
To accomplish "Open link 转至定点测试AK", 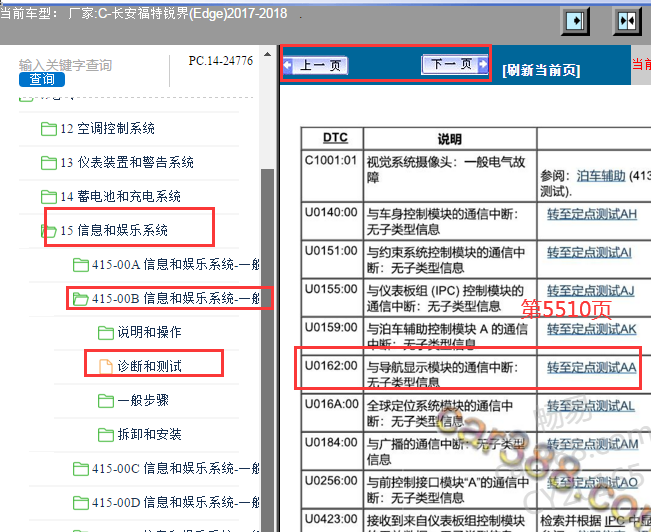I will 591,329.
